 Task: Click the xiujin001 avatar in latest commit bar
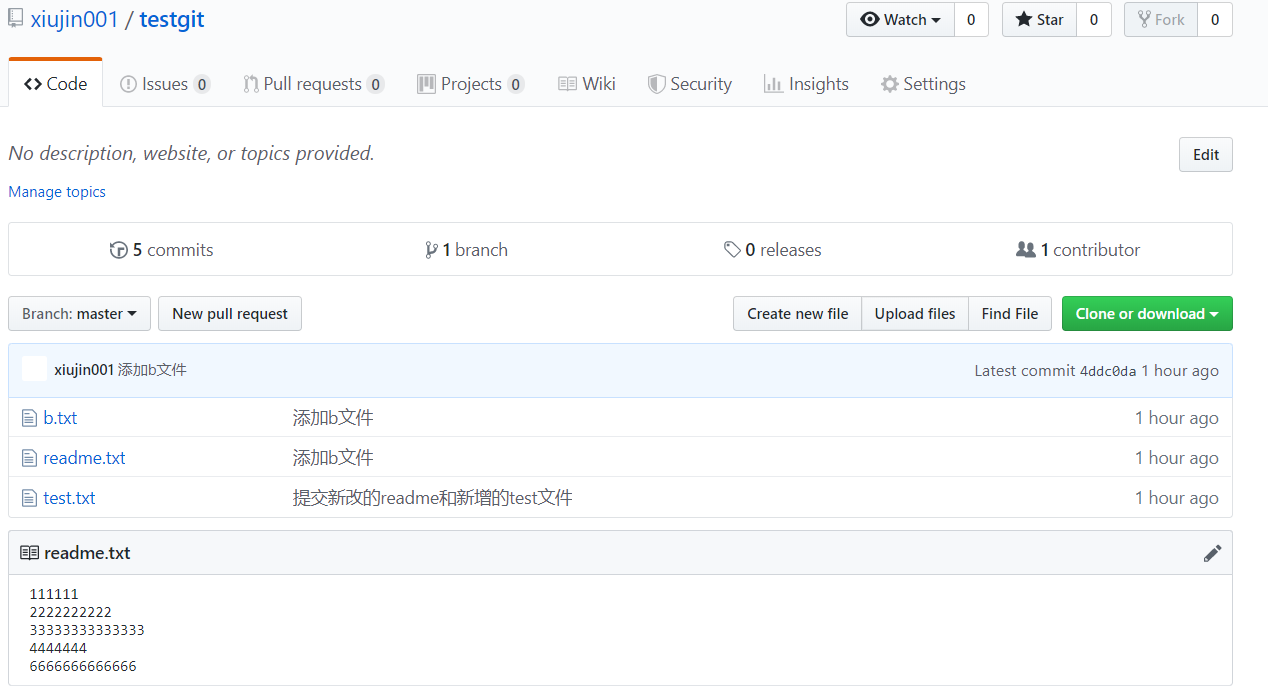click(x=34, y=369)
